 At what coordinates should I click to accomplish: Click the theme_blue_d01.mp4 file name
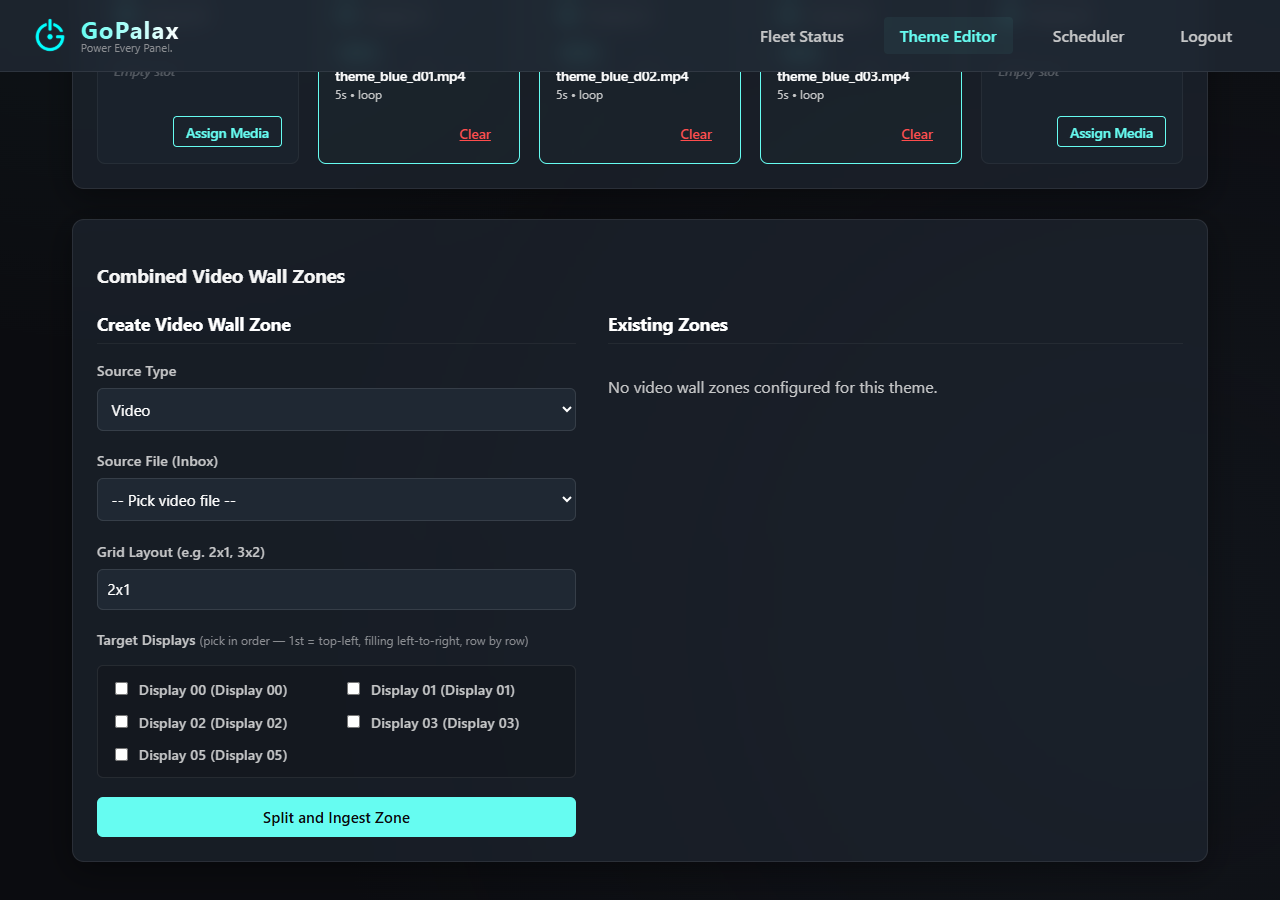400,76
